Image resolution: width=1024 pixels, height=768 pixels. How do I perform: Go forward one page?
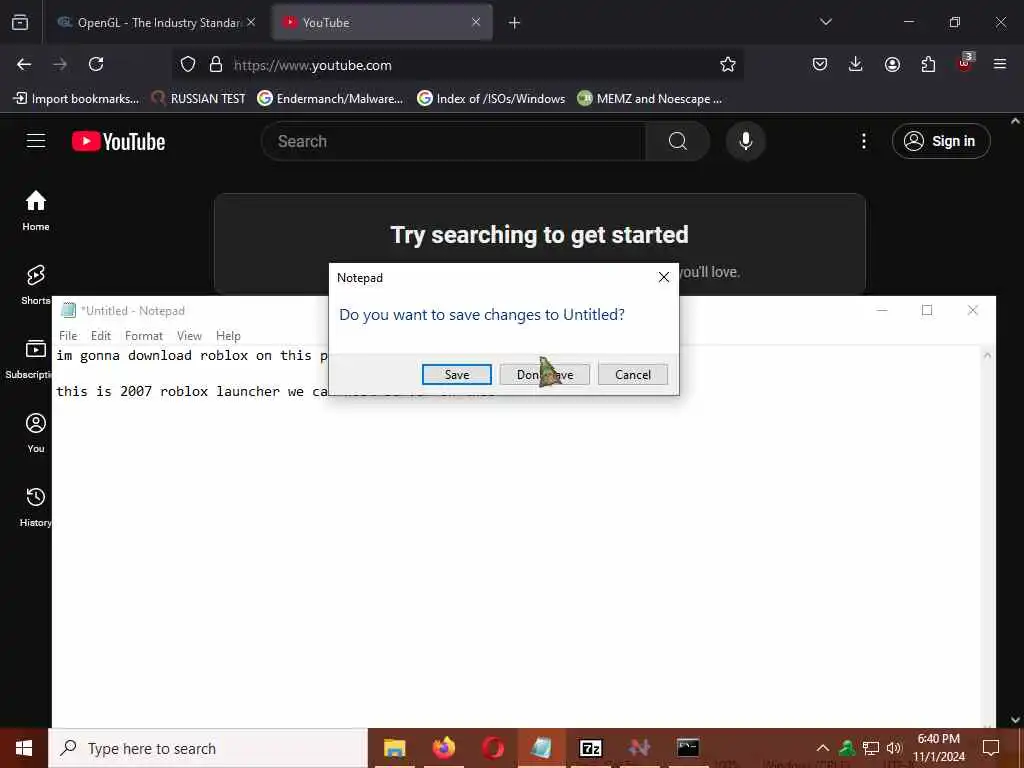pyautogui.click(x=60, y=64)
